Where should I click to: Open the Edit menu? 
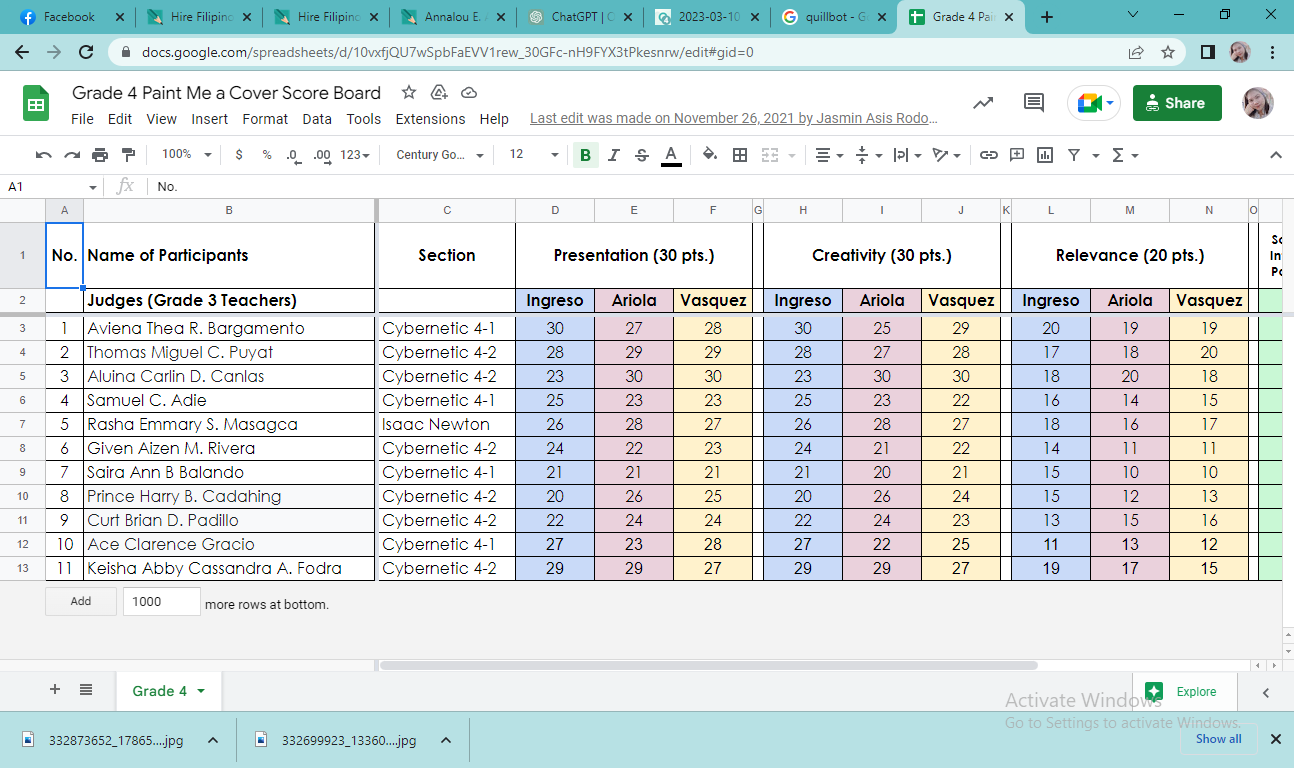(x=120, y=118)
